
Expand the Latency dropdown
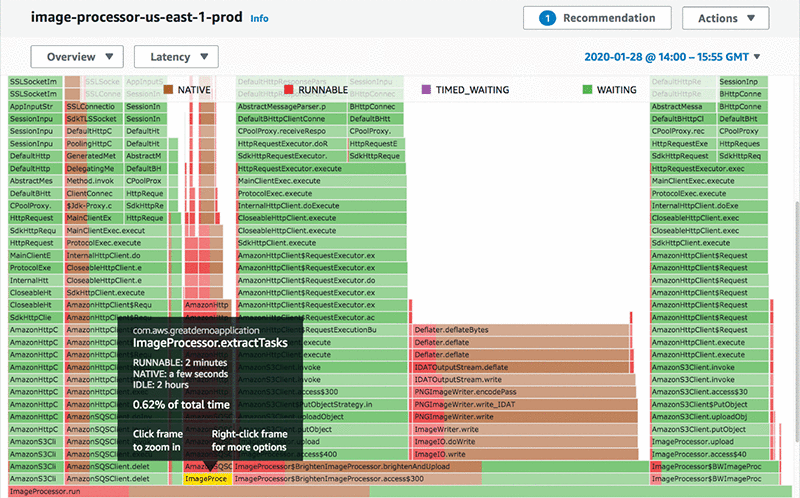click(176, 57)
